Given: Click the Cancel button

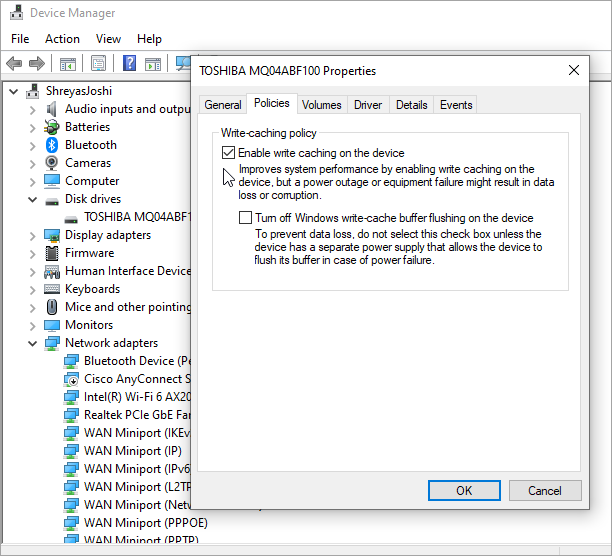Looking at the screenshot, I should 545,490.
